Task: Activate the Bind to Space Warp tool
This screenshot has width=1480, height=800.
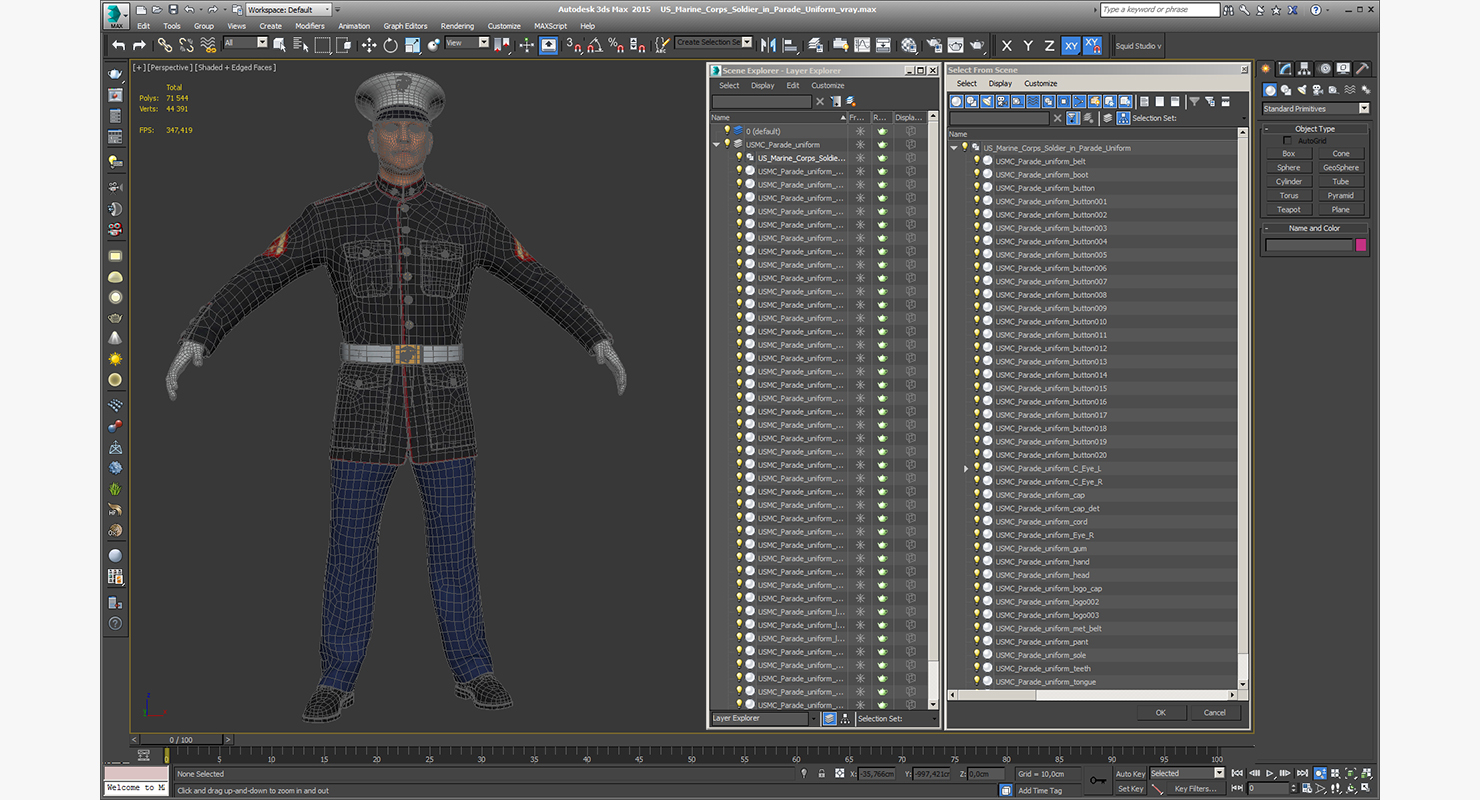Action: [x=208, y=45]
